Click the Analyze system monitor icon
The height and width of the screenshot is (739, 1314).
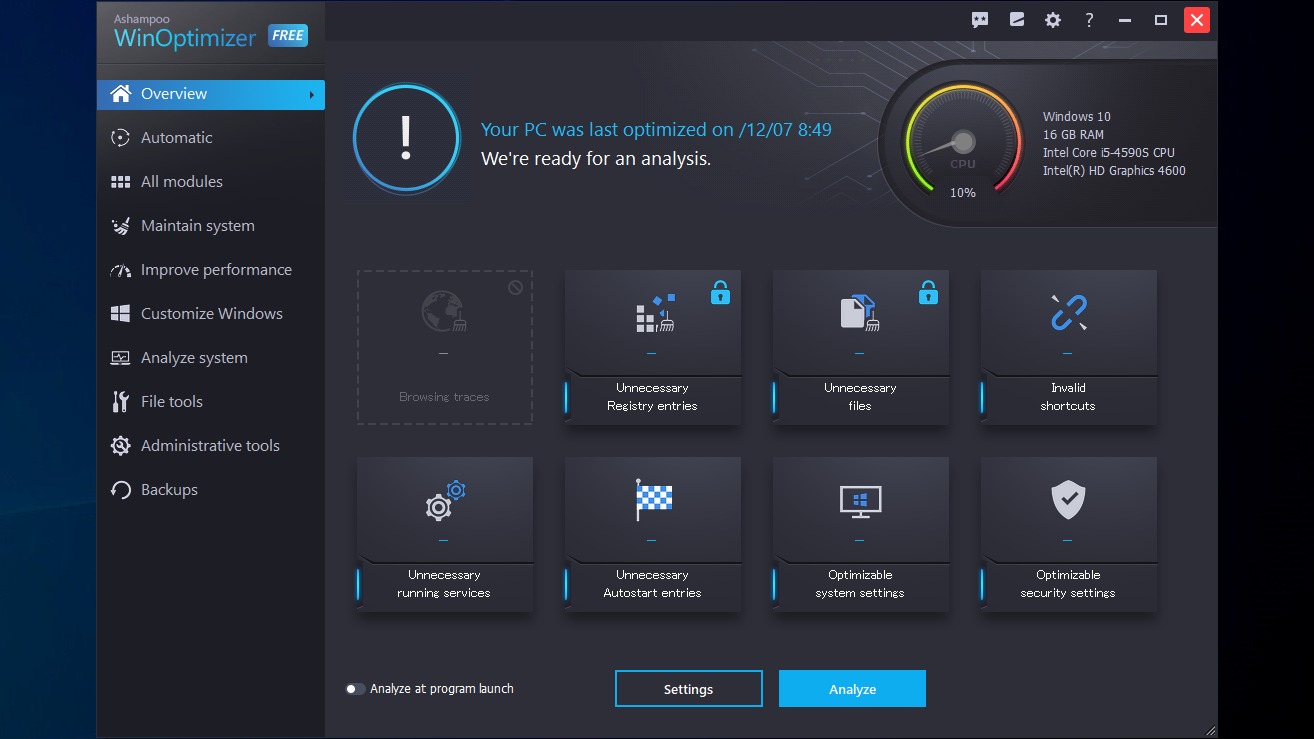tap(121, 358)
